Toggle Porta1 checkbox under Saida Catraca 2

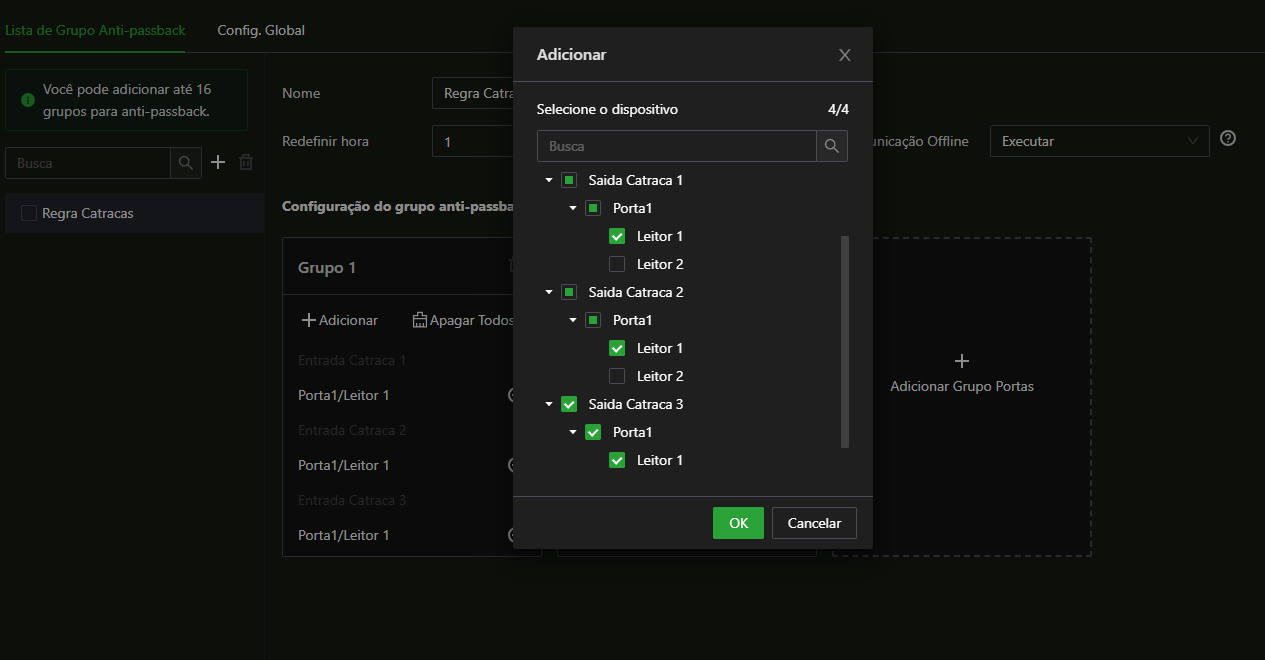pos(593,320)
